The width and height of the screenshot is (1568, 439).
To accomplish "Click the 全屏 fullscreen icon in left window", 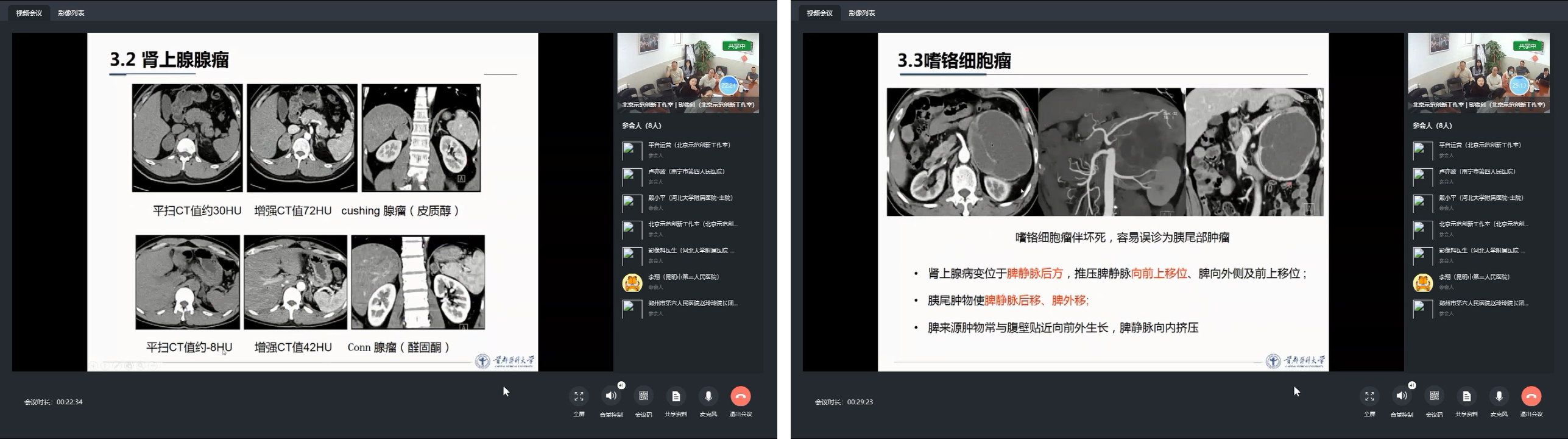I will (x=579, y=396).
